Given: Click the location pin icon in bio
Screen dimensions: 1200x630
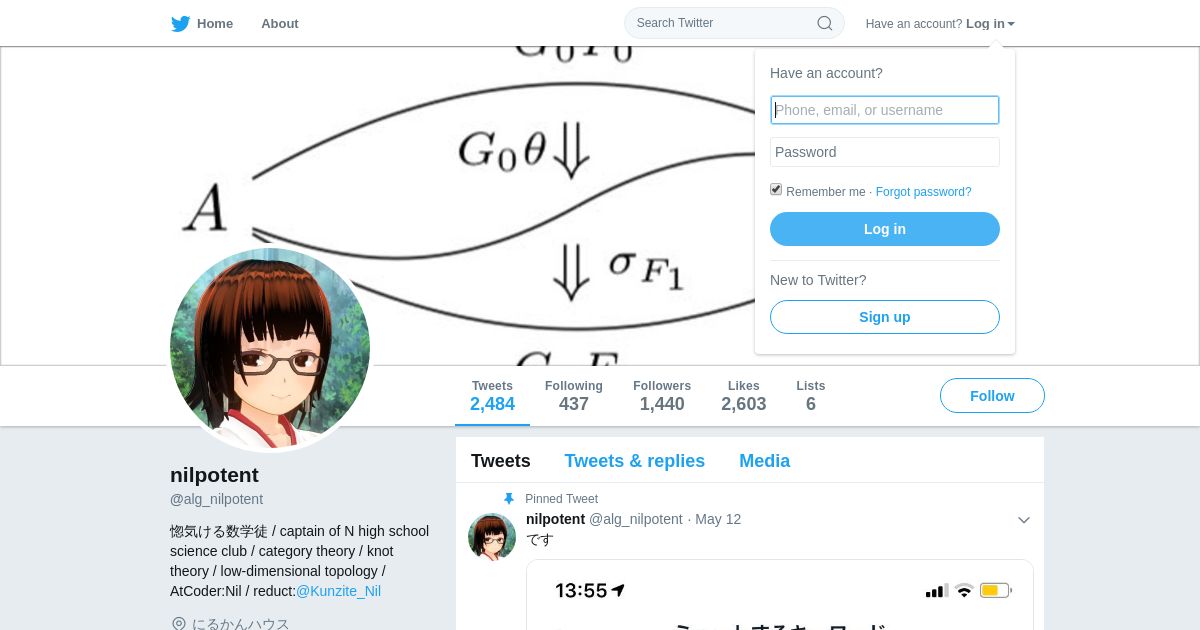Looking at the screenshot, I should coord(178,624).
